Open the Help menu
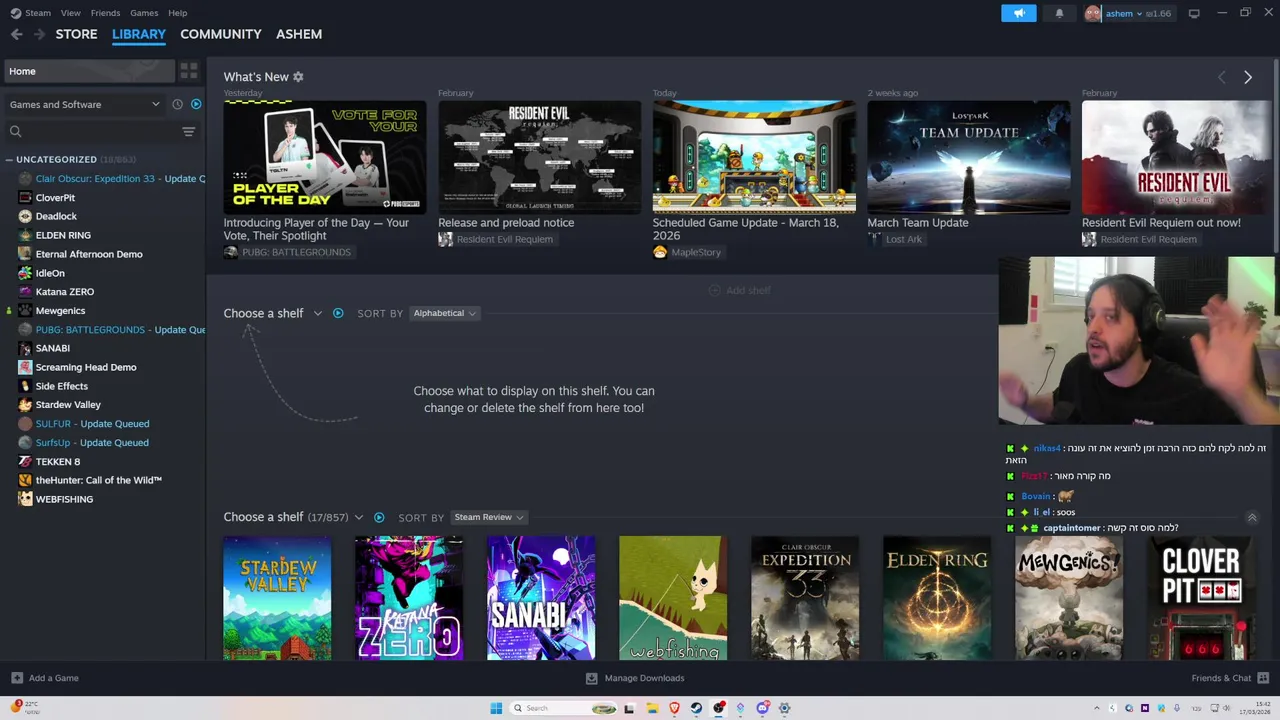This screenshot has width=1280, height=720. click(177, 13)
